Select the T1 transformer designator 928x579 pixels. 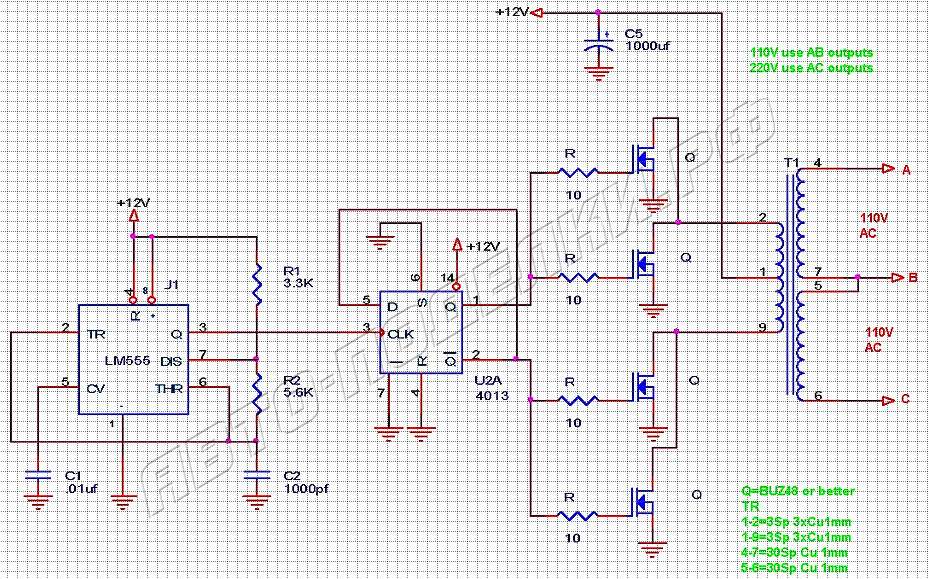pyautogui.click(x=791, y=162)
